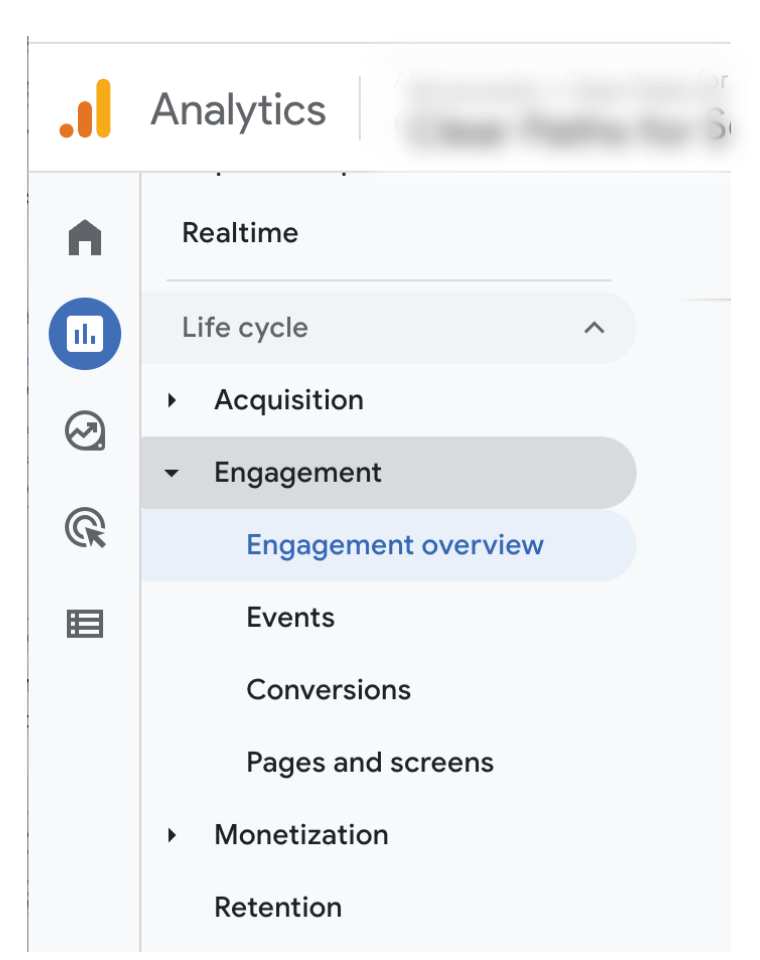760x960 pixels.
Task: Expand the arrow beside Monetization
Action: [x=172, y=835]
